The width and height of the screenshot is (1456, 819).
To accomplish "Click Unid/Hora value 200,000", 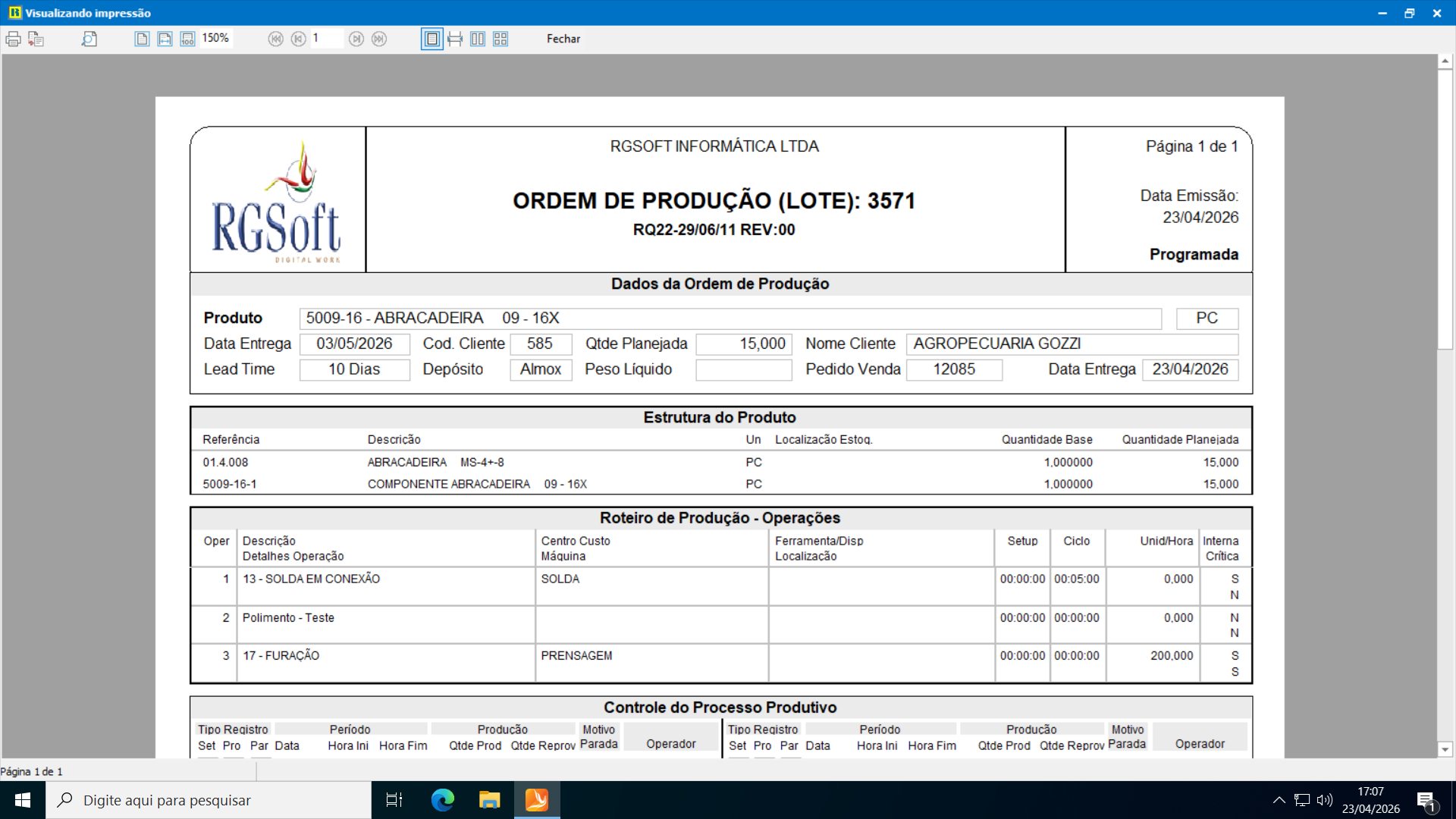I will pos(1172,656).
